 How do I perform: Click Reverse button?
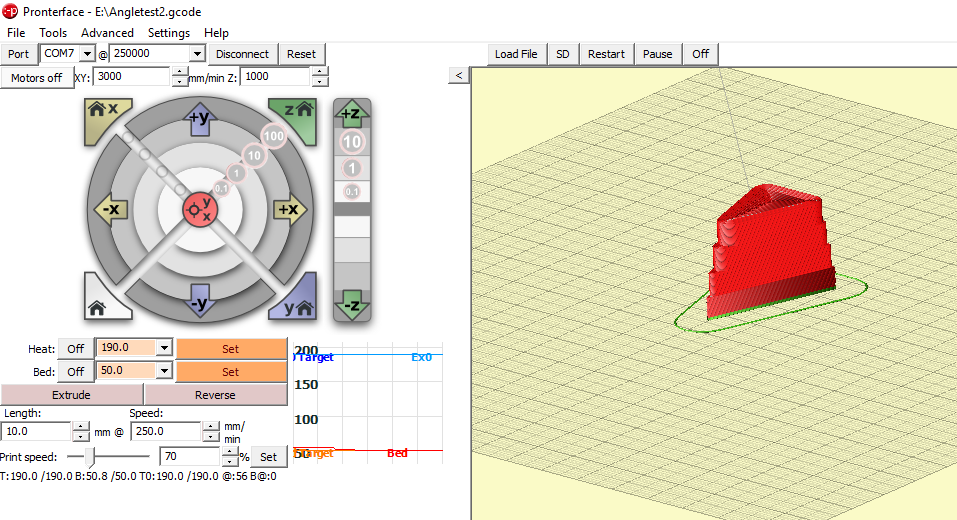pyautogui.click(x=215, y=395)
